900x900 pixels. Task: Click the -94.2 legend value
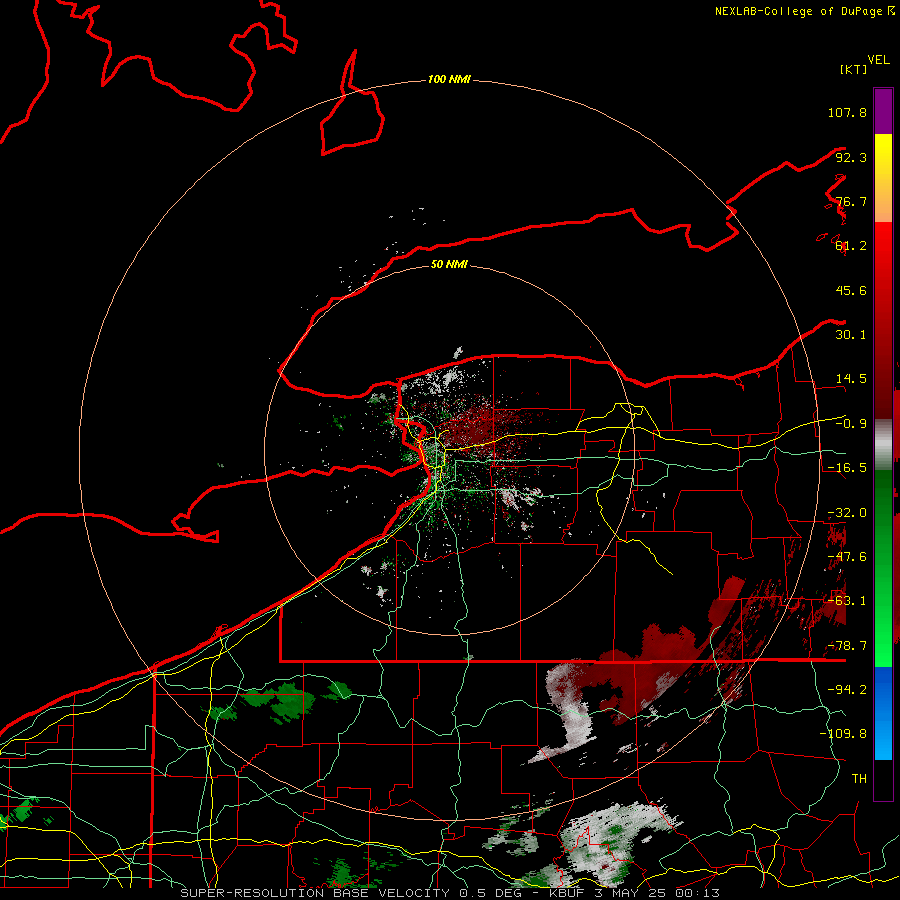(847, 689)
